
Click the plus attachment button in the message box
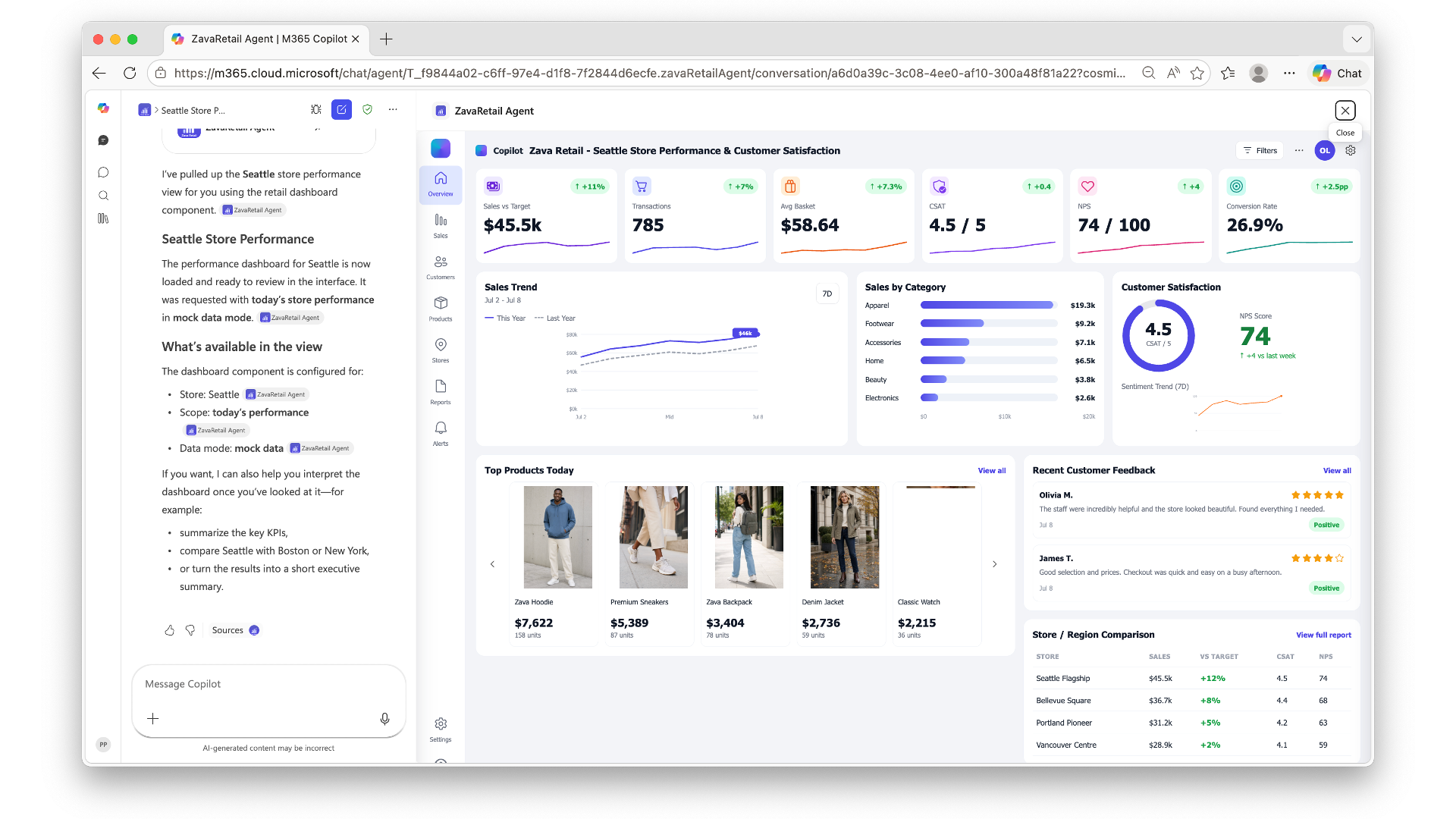[152, 718]
